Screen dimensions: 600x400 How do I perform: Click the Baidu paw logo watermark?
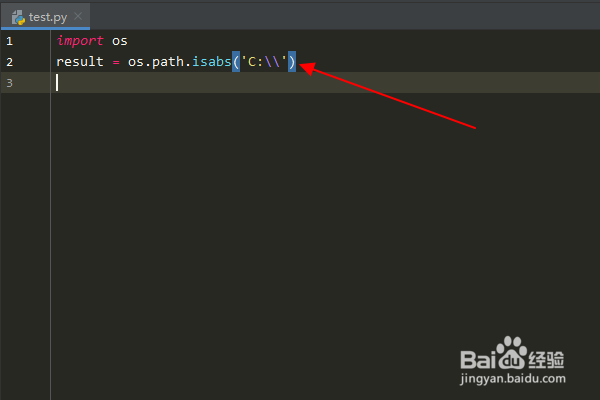(512, 352)
